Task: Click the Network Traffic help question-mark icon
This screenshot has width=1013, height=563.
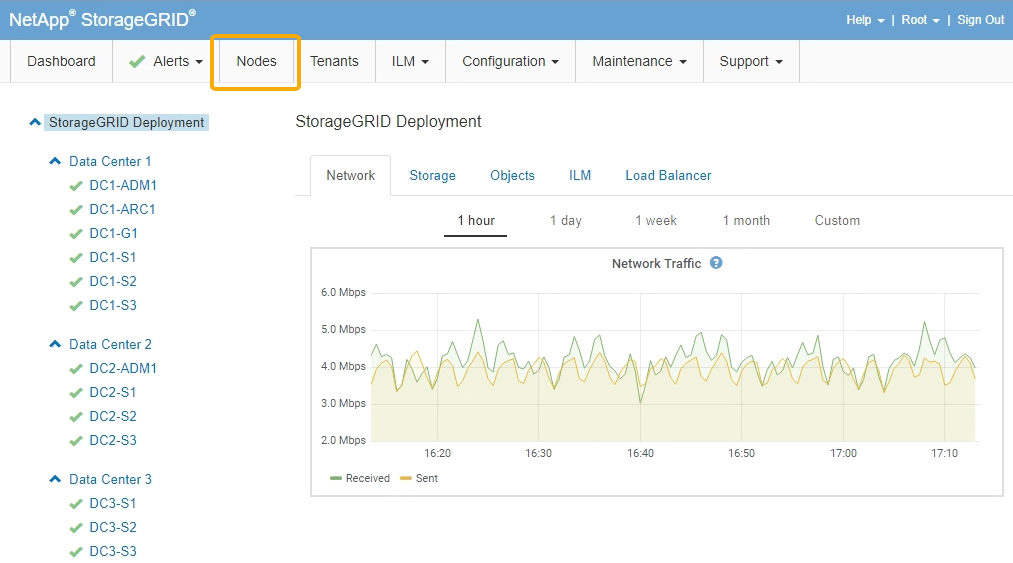Action: point(716,263)
